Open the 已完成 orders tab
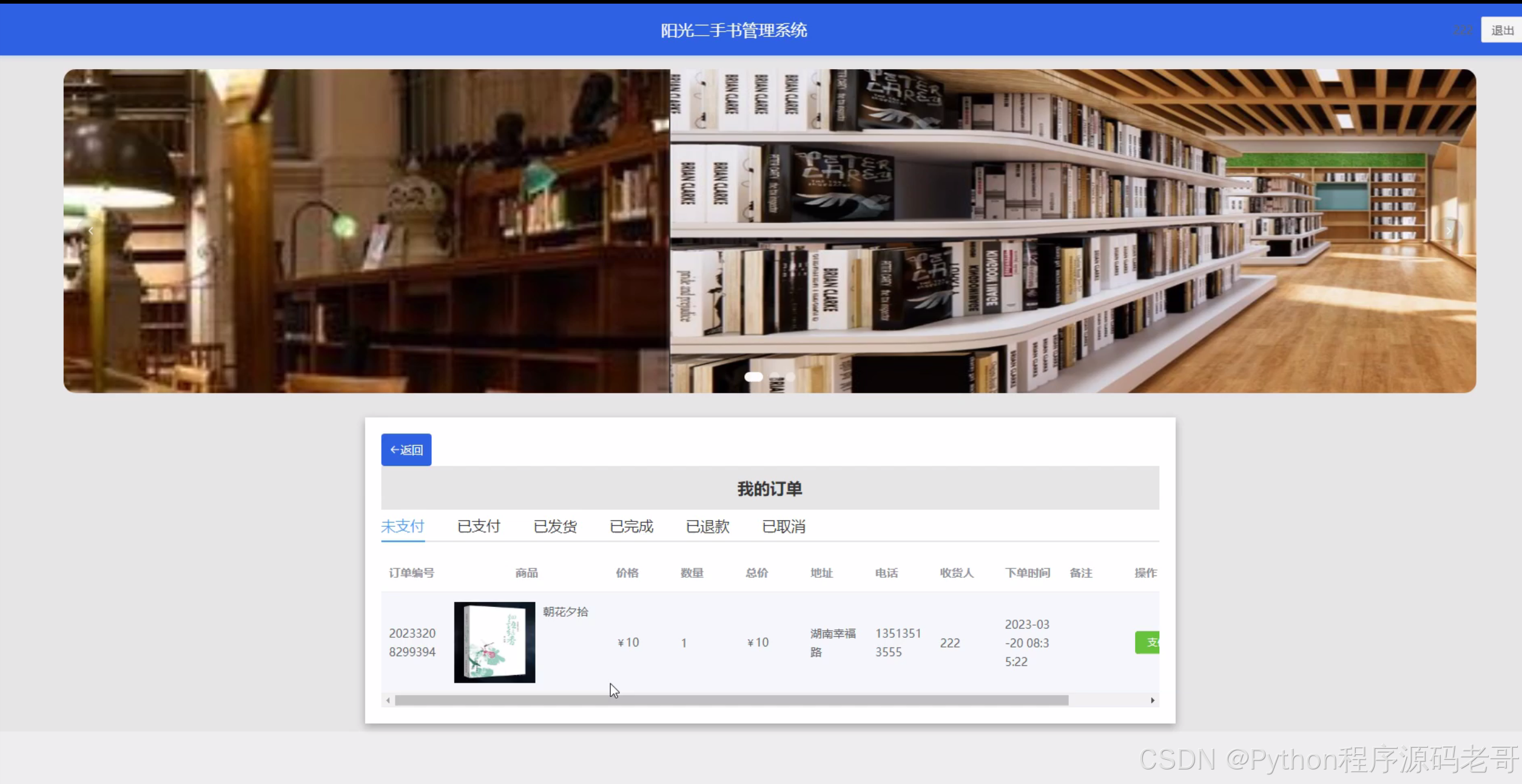 click(631, 526)
